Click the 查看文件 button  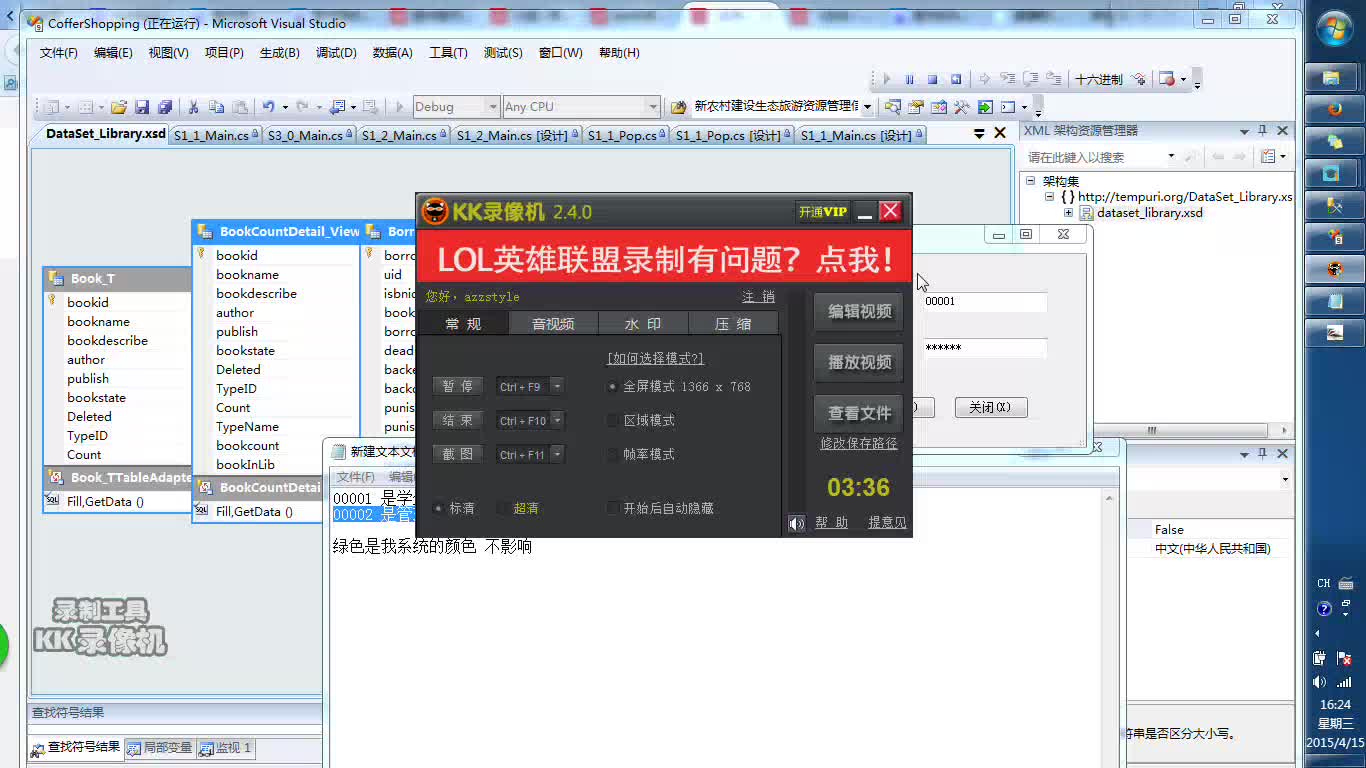(x=859, y=413)
